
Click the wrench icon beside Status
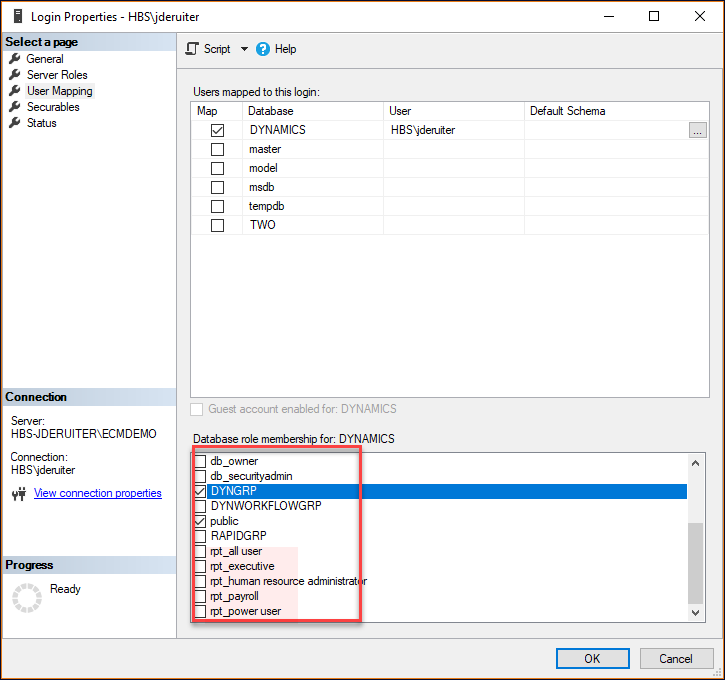point(15,123)
